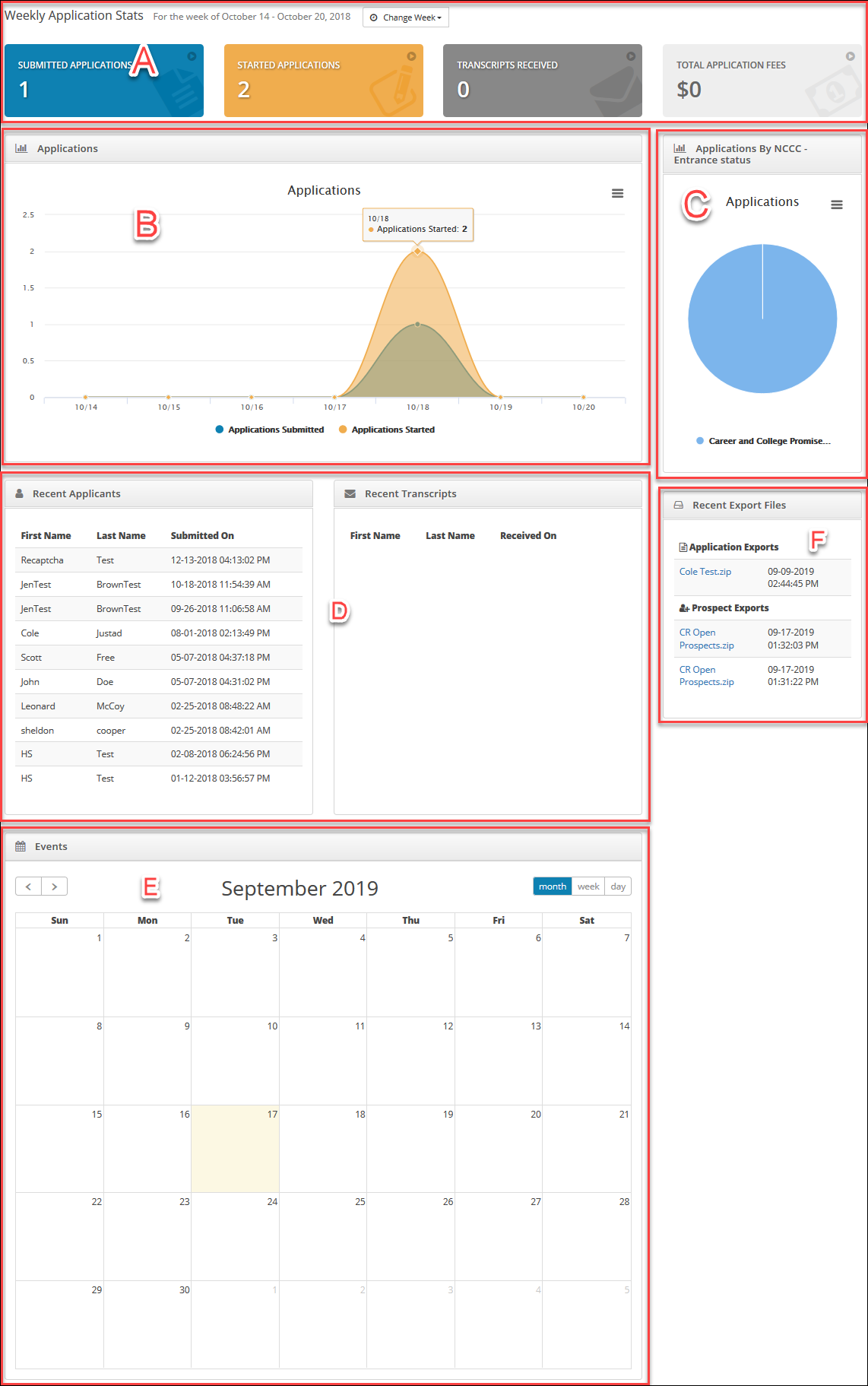
Task: Toggle Career and College Promise legend item
Action: (x=763, y=441)
